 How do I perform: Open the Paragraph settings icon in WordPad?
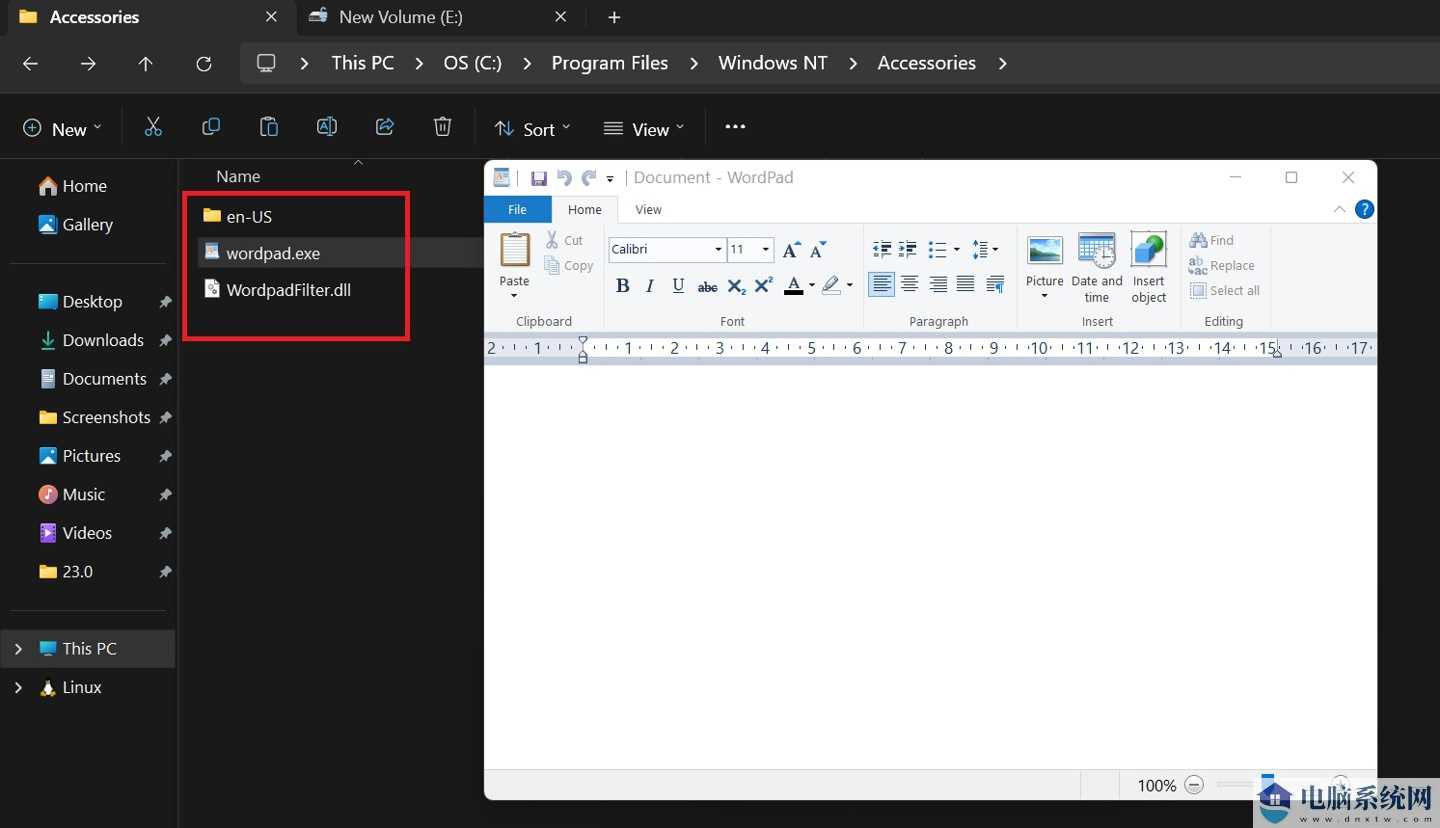995,285
